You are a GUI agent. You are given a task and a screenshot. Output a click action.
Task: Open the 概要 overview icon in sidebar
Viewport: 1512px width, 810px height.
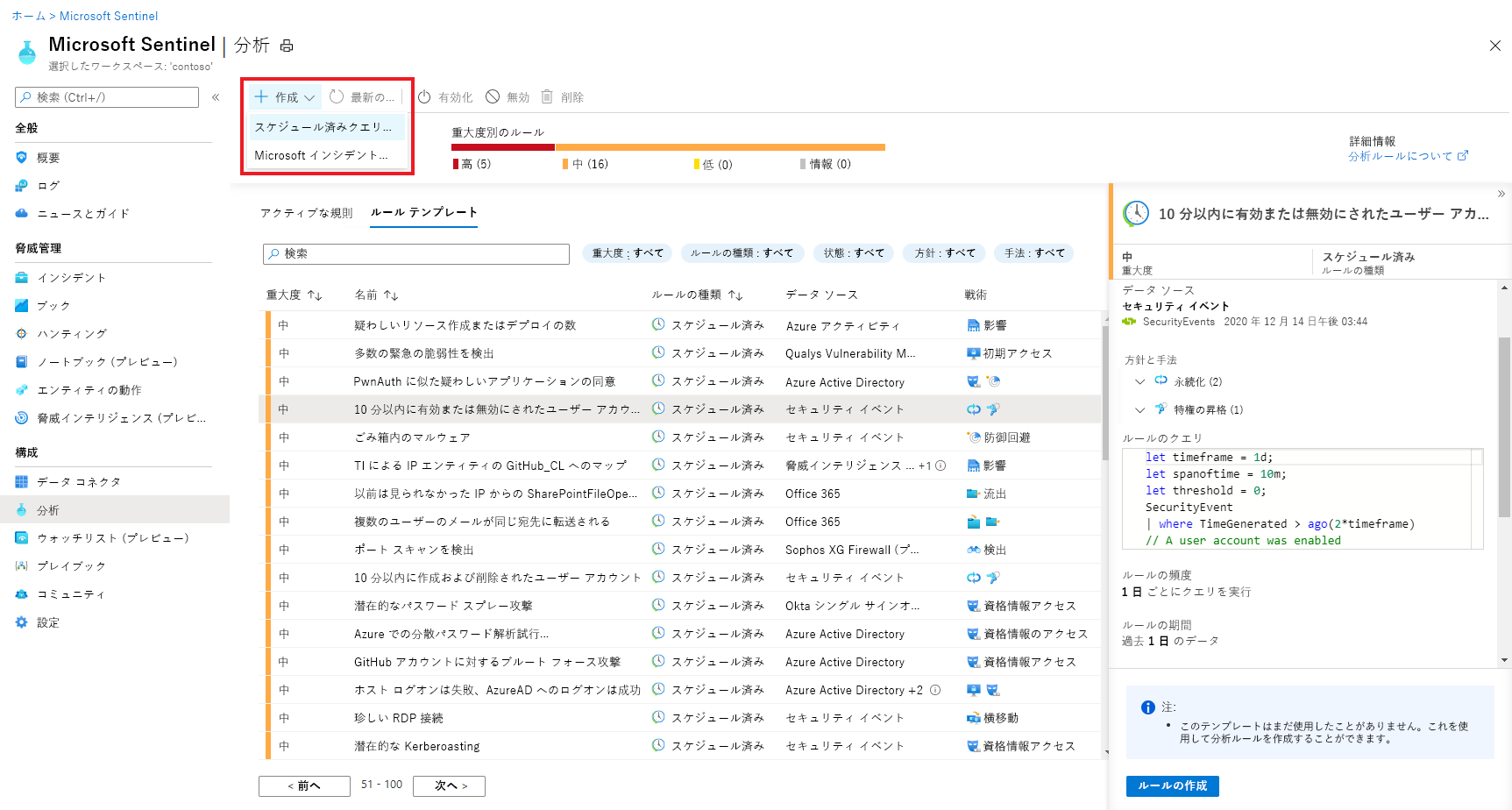pyautogui.click(x=22, y=158)
